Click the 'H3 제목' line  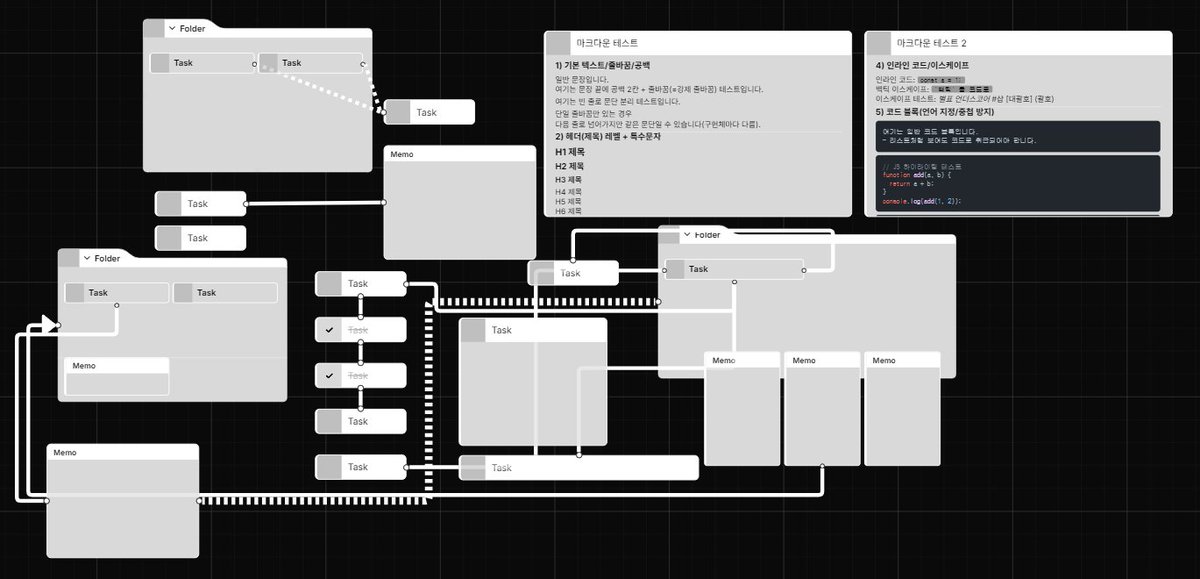(569, 180)
